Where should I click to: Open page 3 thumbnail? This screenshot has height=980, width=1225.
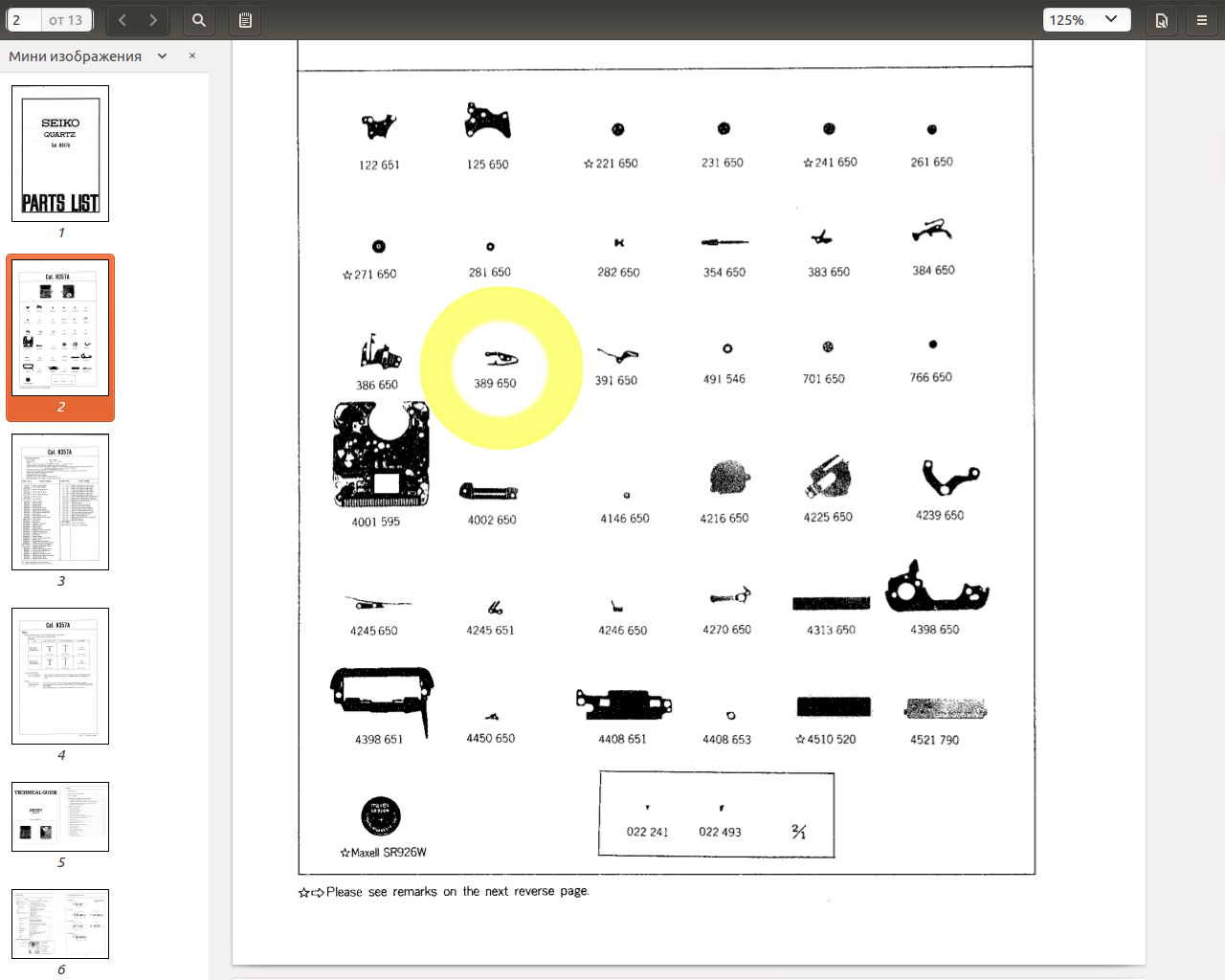[60, 501]
